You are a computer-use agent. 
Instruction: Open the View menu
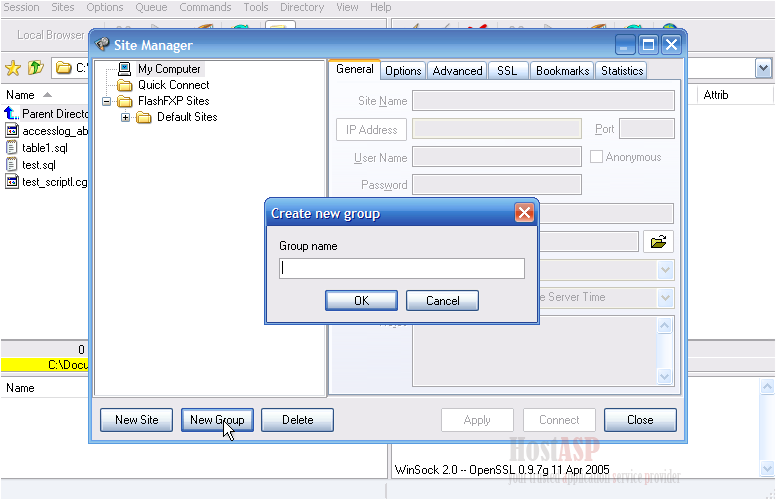click(347, 7)
